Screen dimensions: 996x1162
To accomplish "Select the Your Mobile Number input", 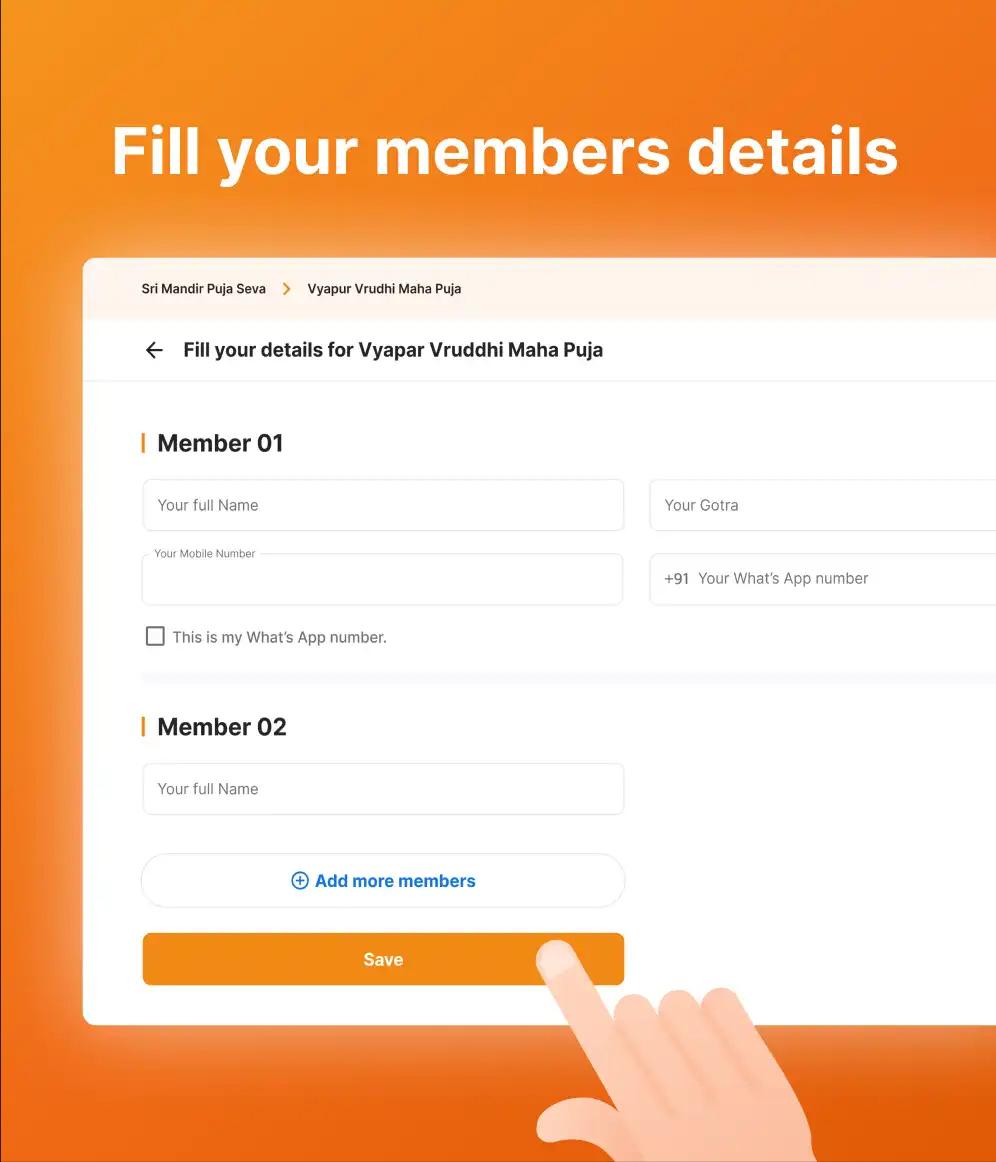I will (382, 581).
